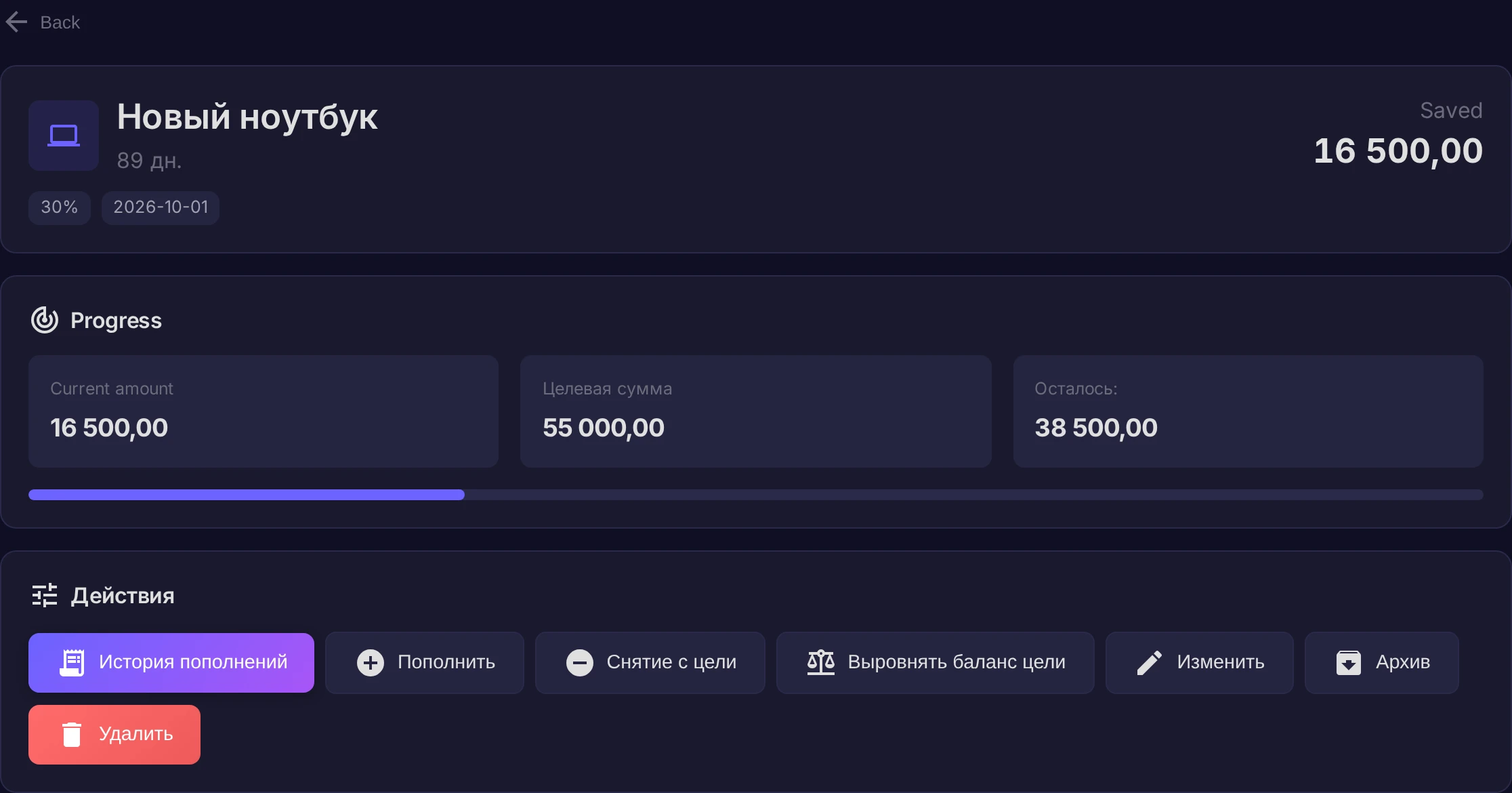Click the archive box icon
This screenshot has height=793, width=1512.
click(1349, 662)
